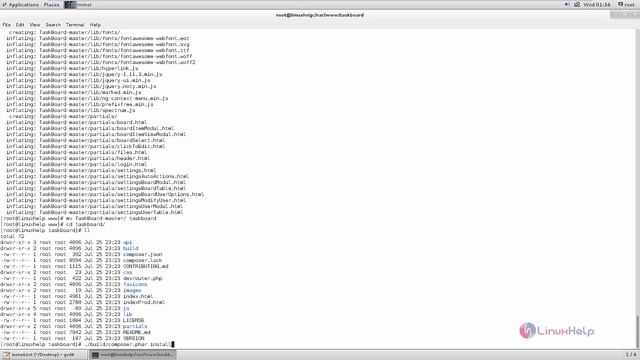Image resolution: width=640 pixels, height=360 pixels.
Task: Click the indexProd.html file name
Action: pyautogui.click(x=144, y=302)
